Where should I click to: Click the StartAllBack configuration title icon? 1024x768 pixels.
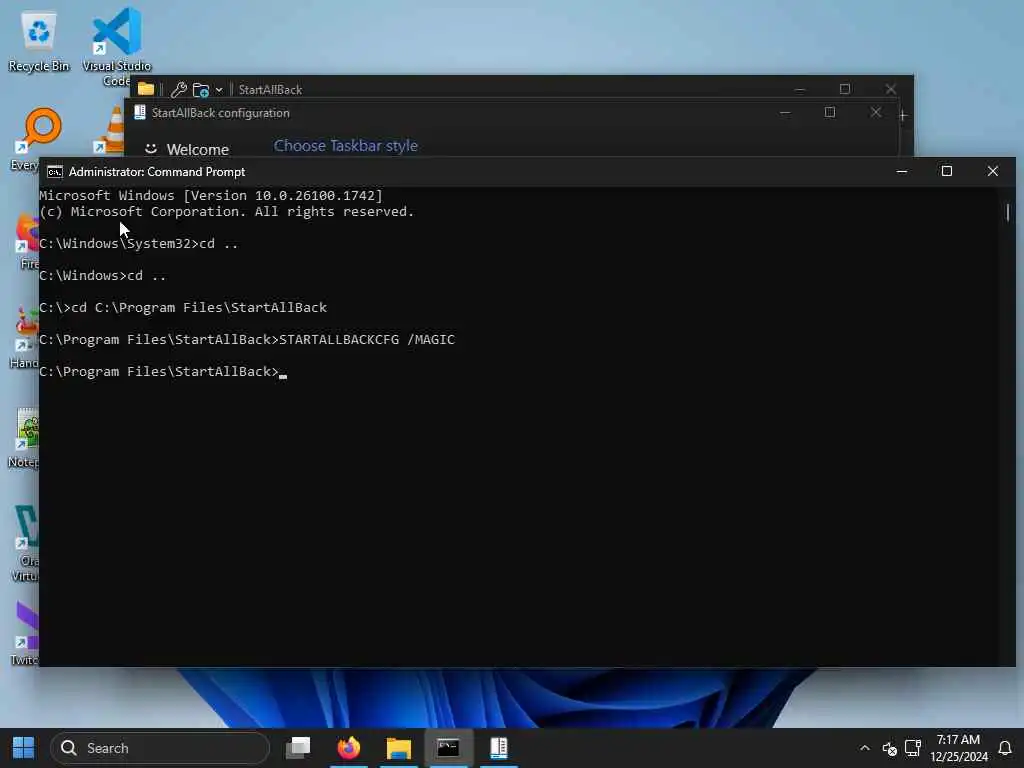[x=140, y=112]
